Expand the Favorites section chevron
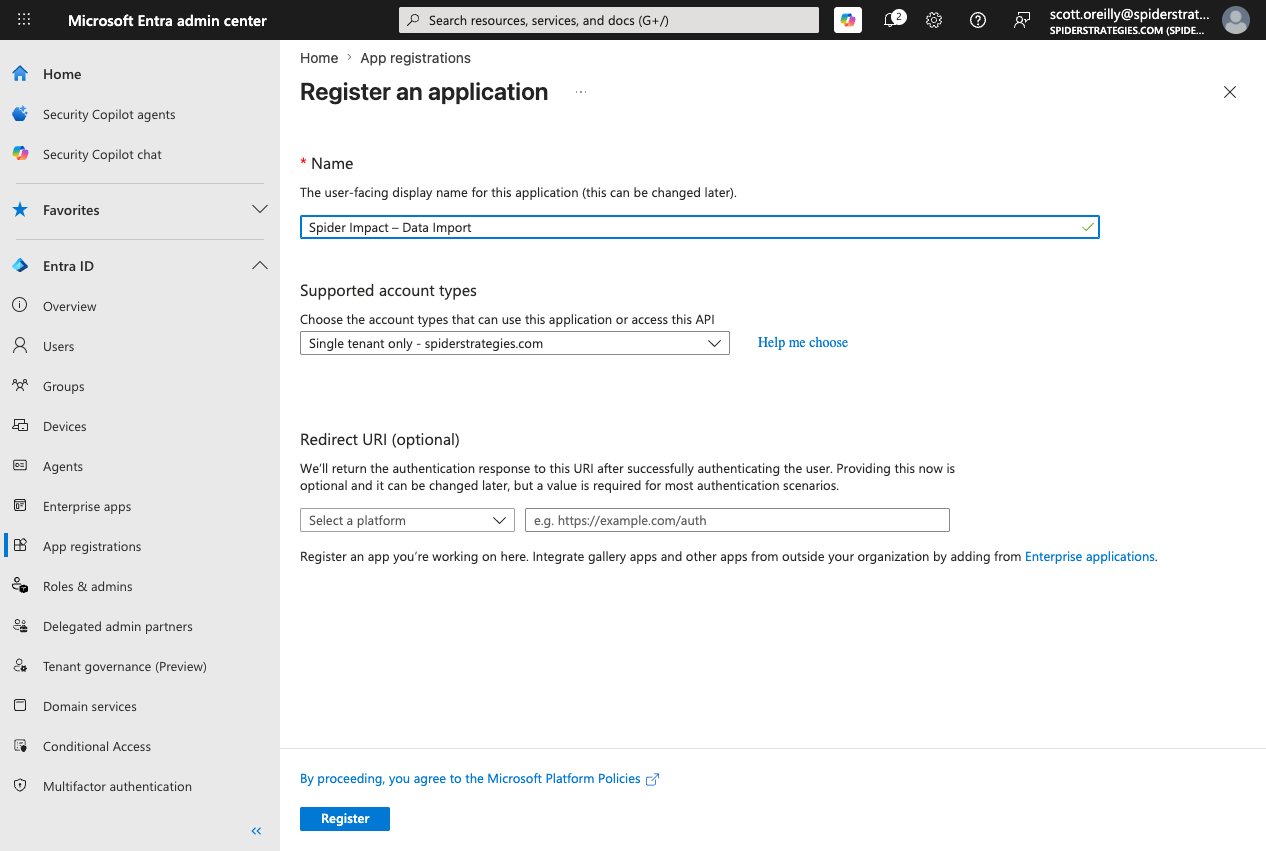 [260, 210]
